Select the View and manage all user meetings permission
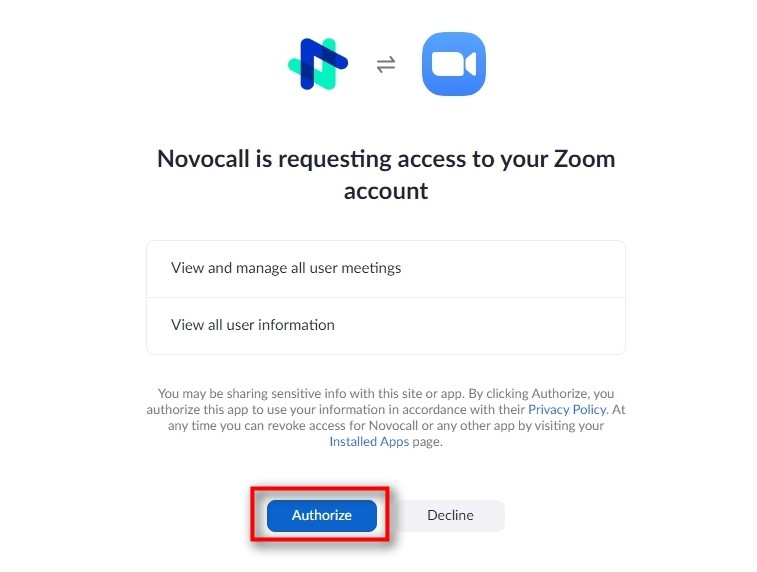Viewport: 757px width, 572px height. point(386,268)
